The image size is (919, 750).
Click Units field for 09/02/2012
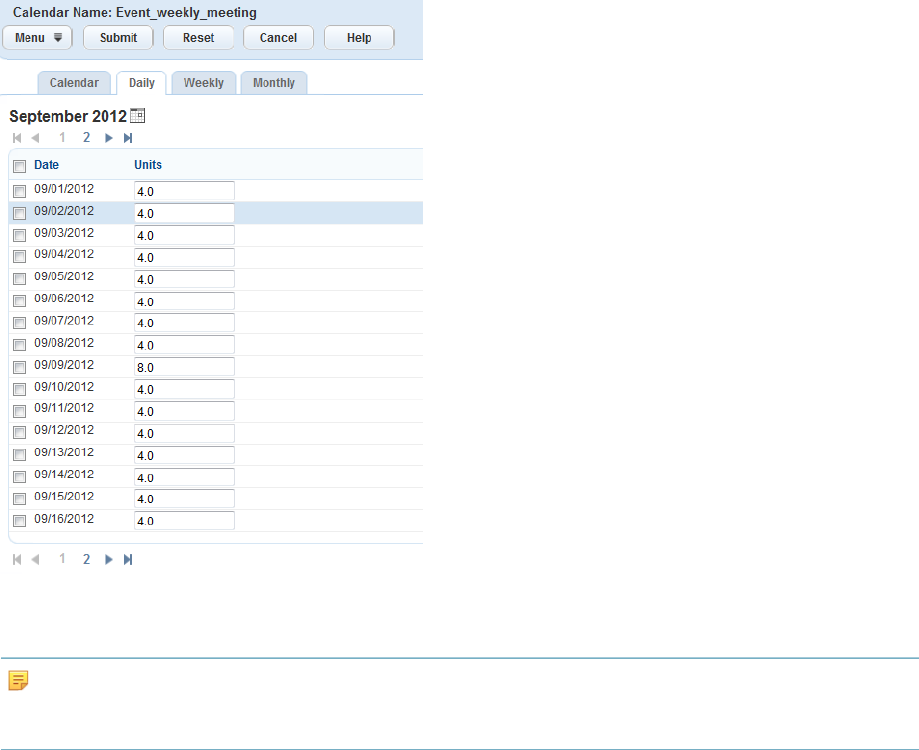184,213
